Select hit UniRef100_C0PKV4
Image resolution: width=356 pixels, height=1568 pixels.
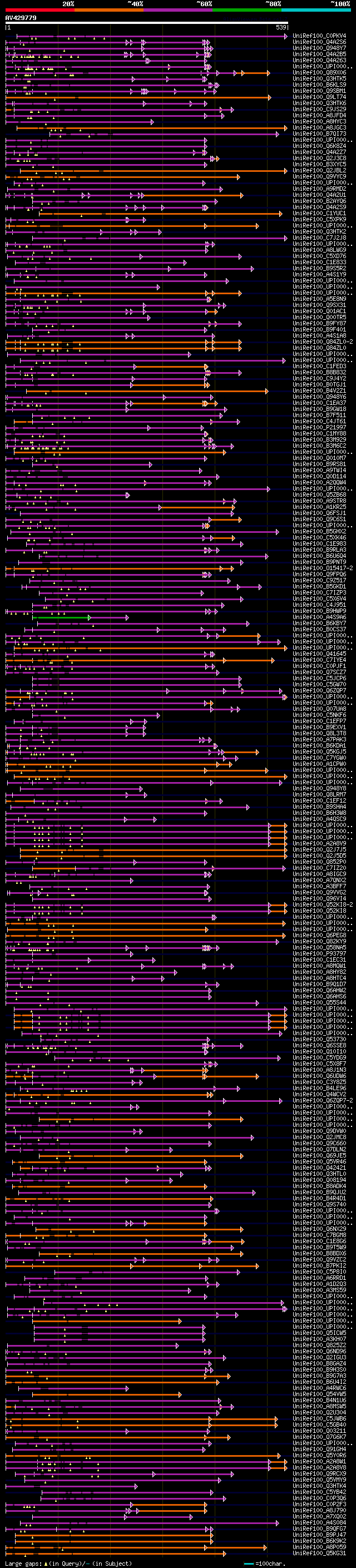point(319,36)
